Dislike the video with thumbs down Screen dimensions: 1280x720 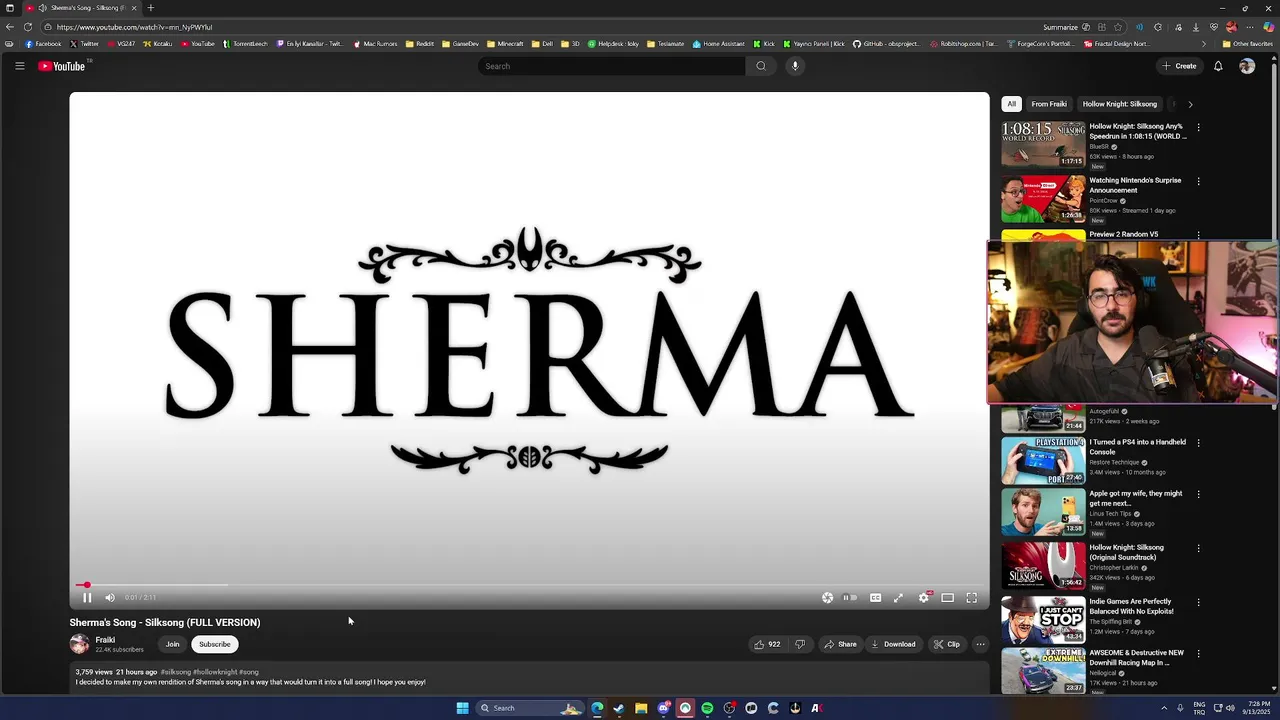799,644
